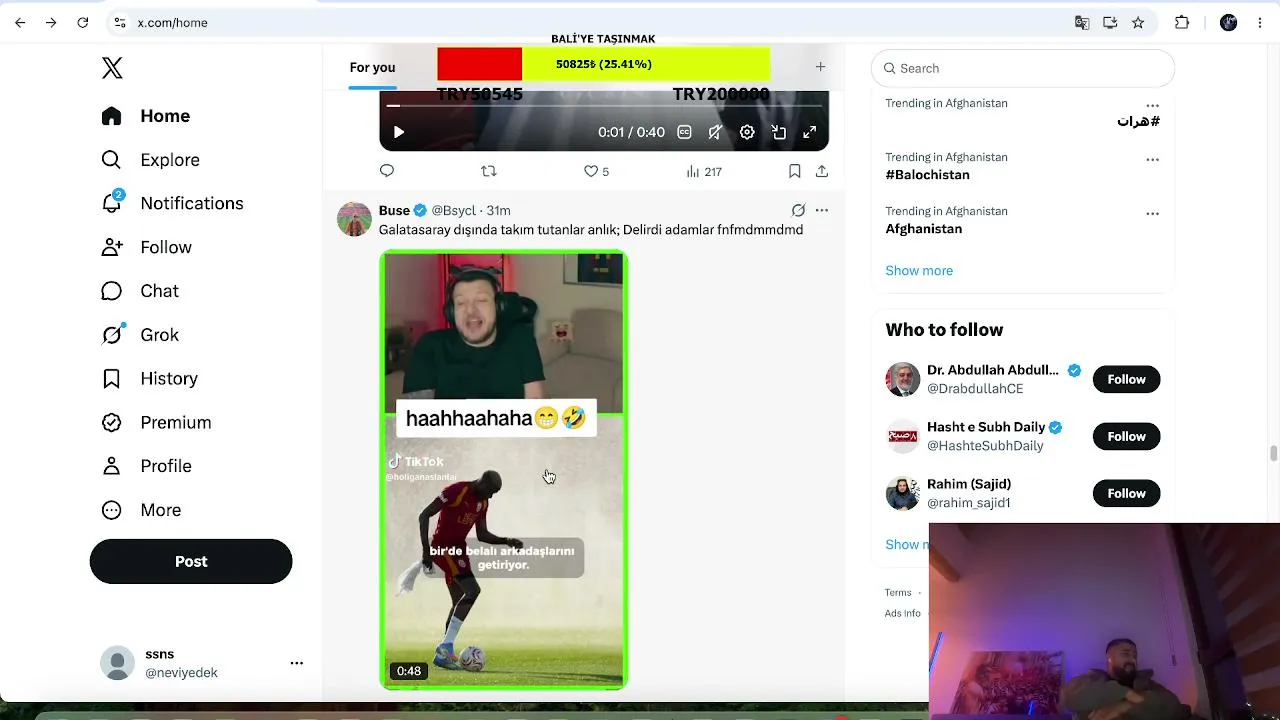Translate this page using the toolbar icon
The image size is (1280, 720).
pyautogui.click(x=1082, y=22)
